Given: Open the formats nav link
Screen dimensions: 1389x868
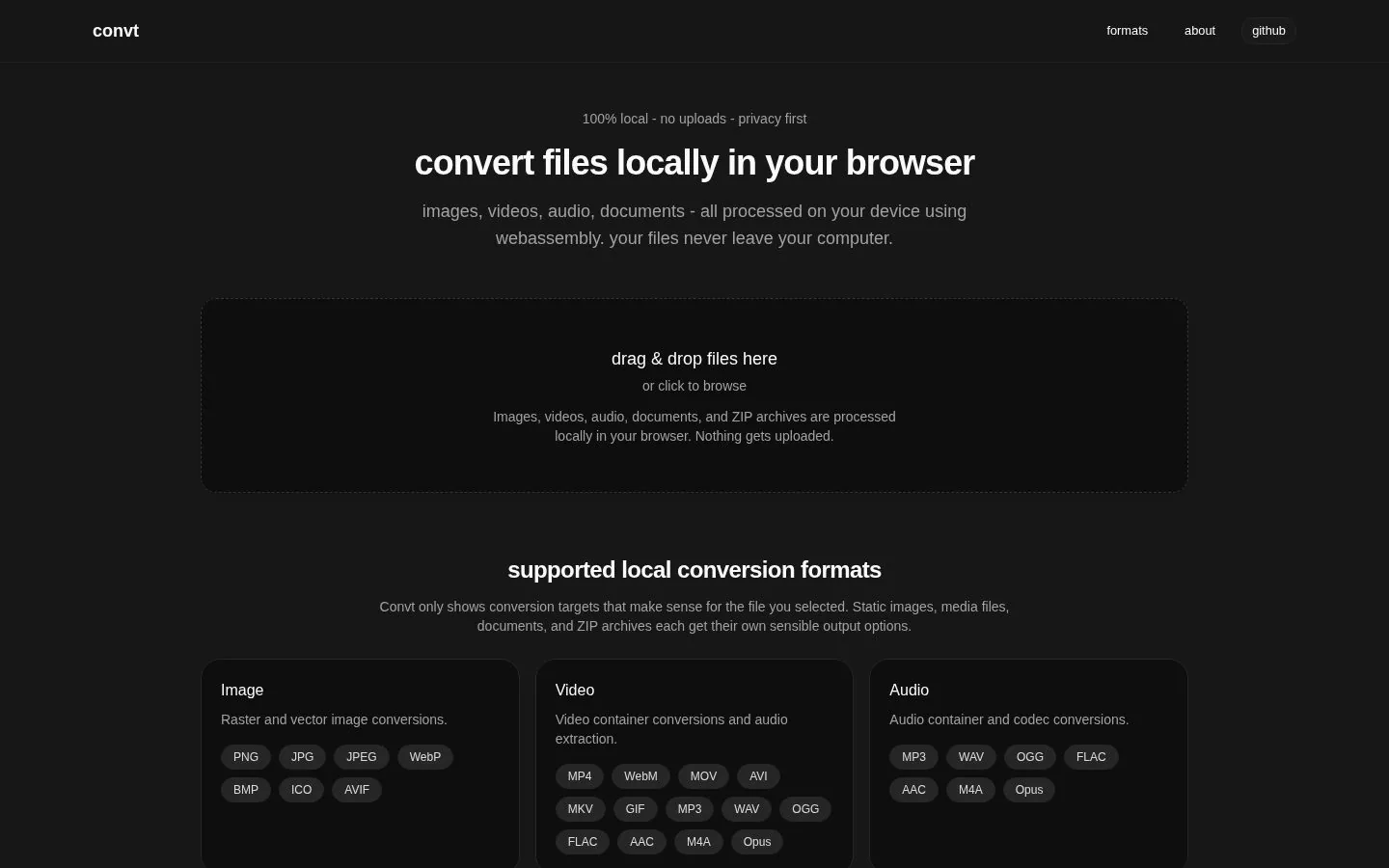Looking at the screenshot, I should [x=1127, y=31].
